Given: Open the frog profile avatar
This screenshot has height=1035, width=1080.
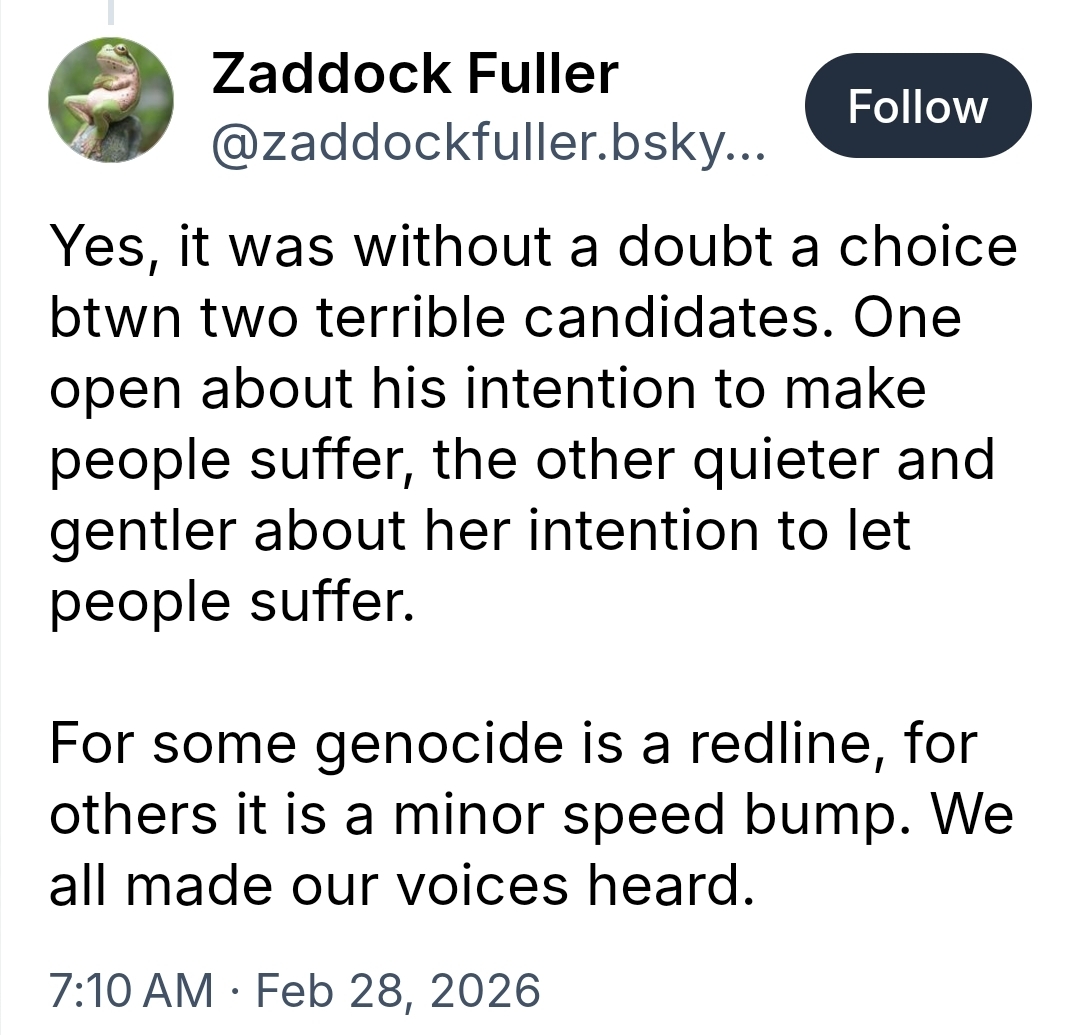Looking at the screenshot, I should click(111, 100).
